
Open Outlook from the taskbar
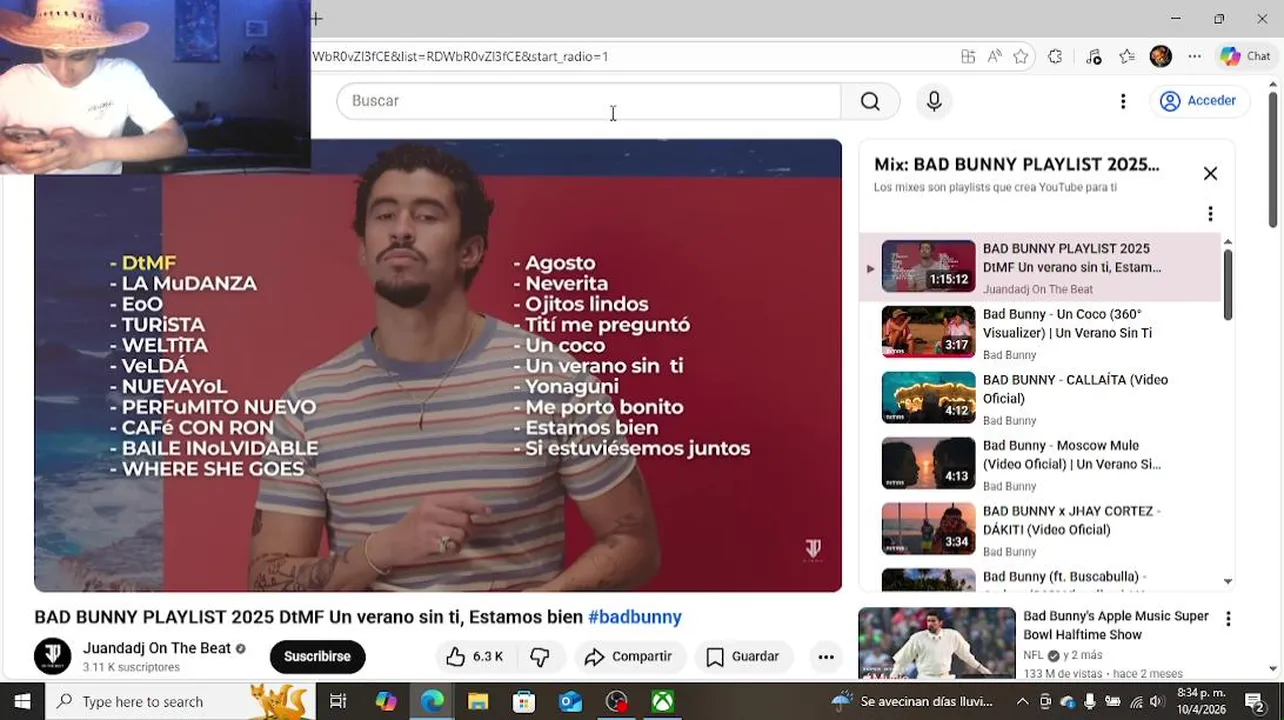click(x=570, y=701)
